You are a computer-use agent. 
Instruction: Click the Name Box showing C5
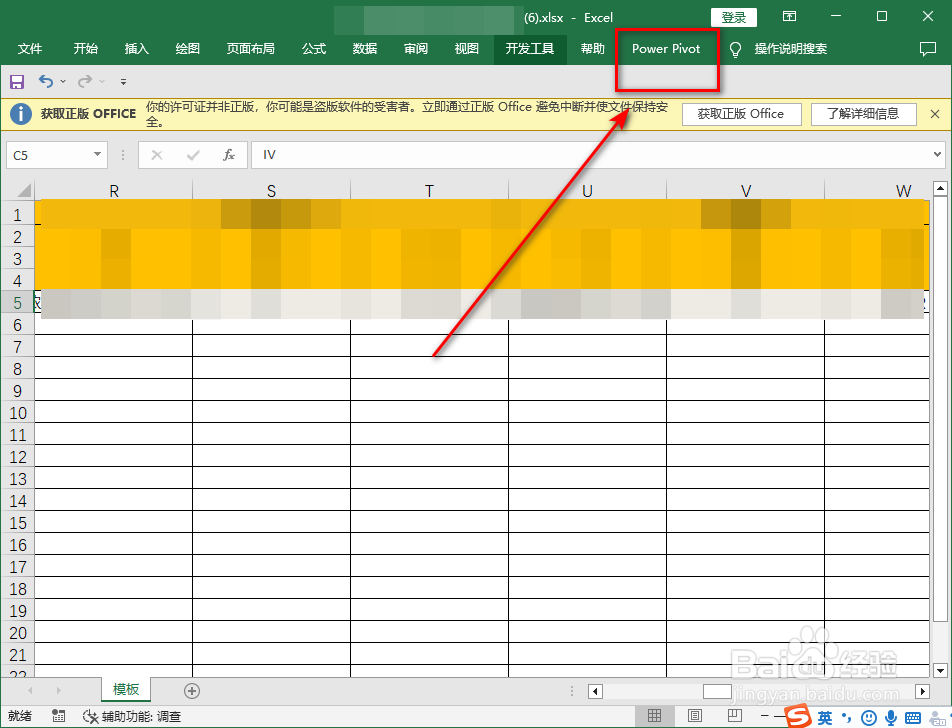[50, 155]
